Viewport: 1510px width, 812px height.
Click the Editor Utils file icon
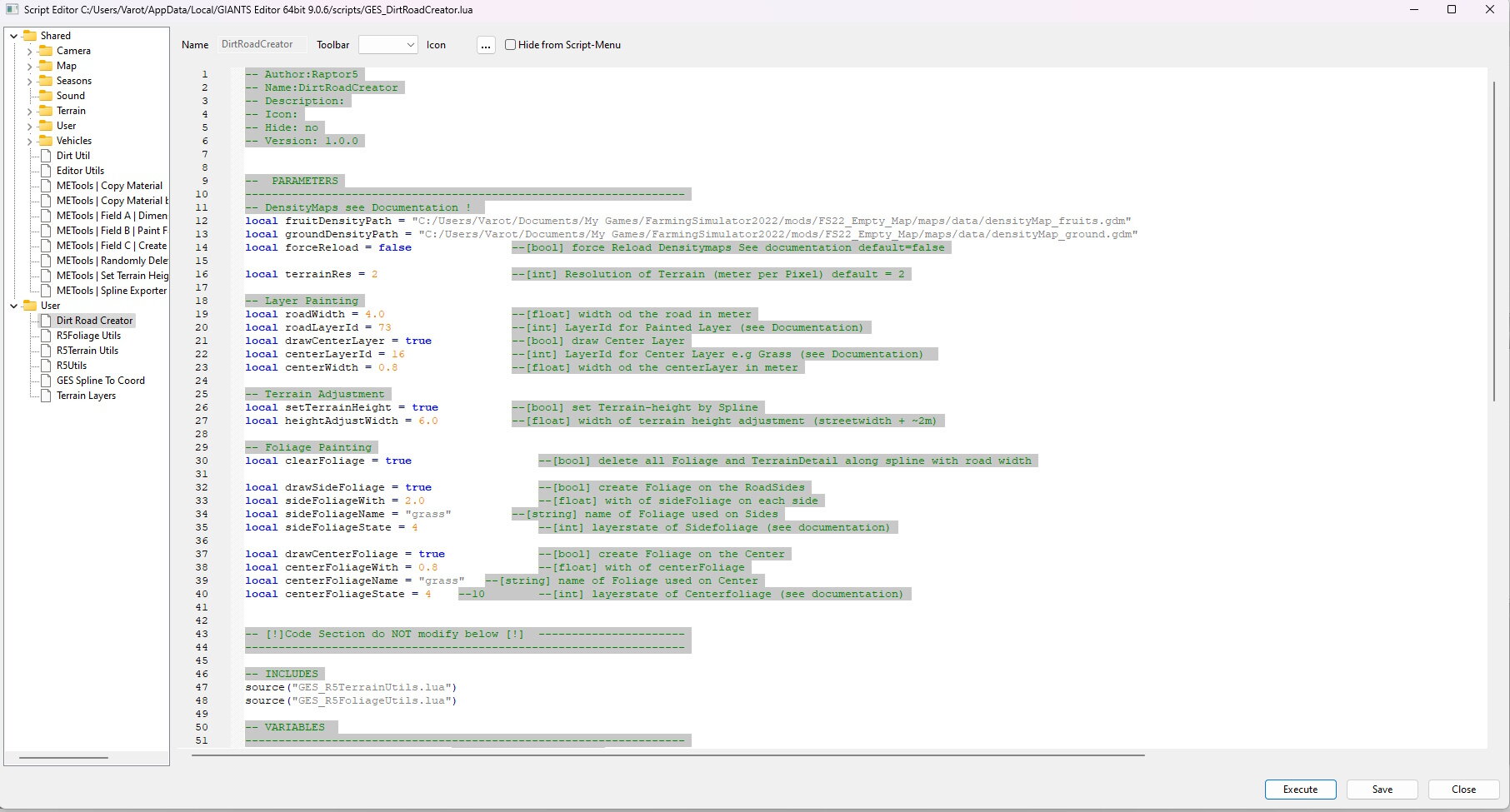coord(46,171)
